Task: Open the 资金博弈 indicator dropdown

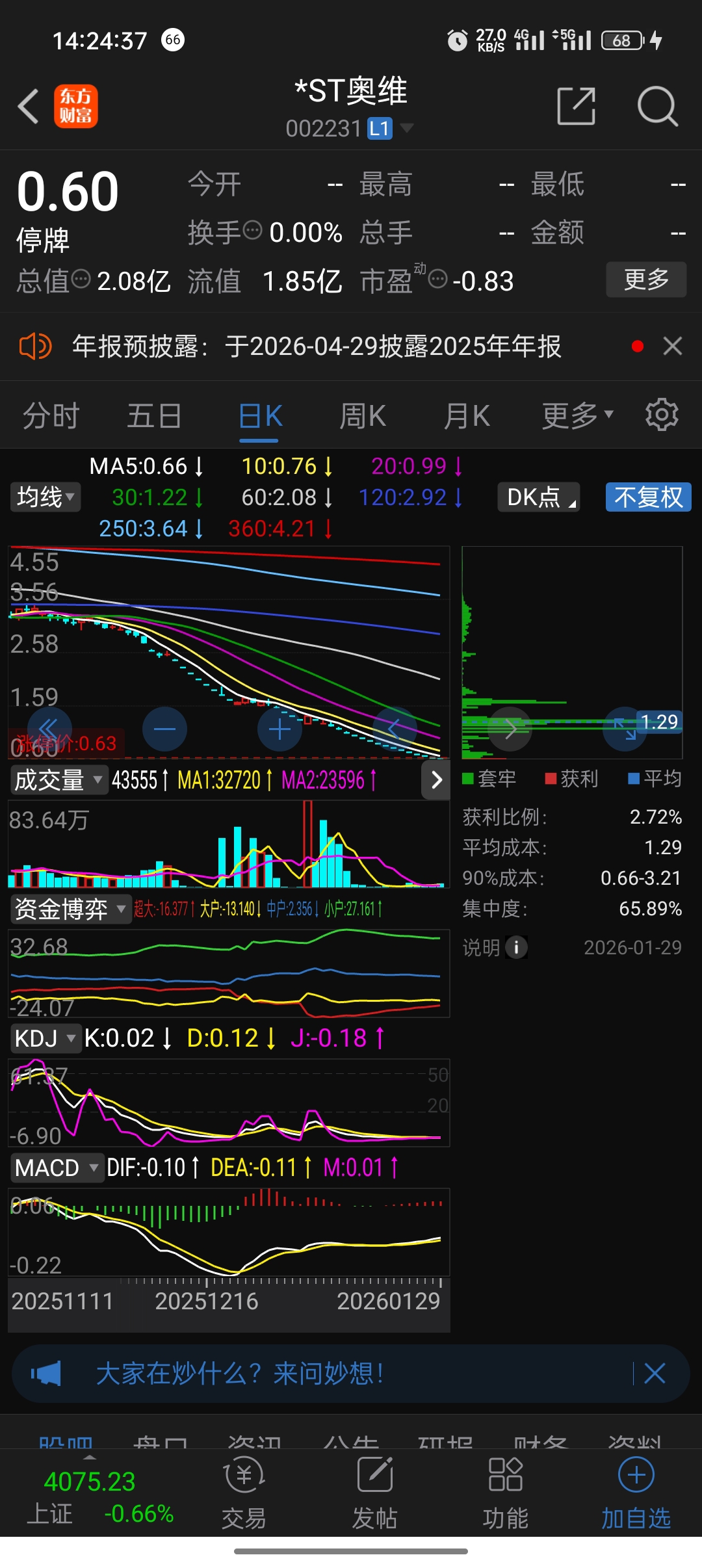Action: click(70, 909)
